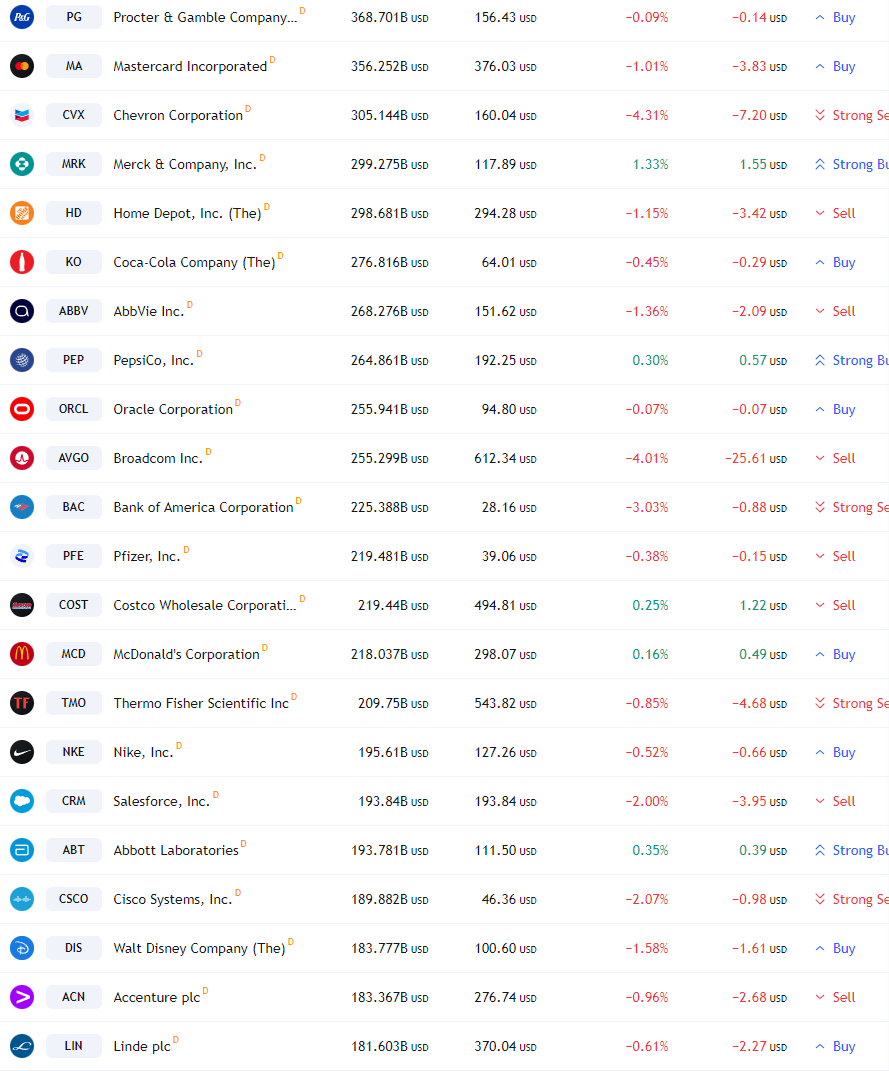Open Walt Disney Company (The) link

[x=199, y=948]
